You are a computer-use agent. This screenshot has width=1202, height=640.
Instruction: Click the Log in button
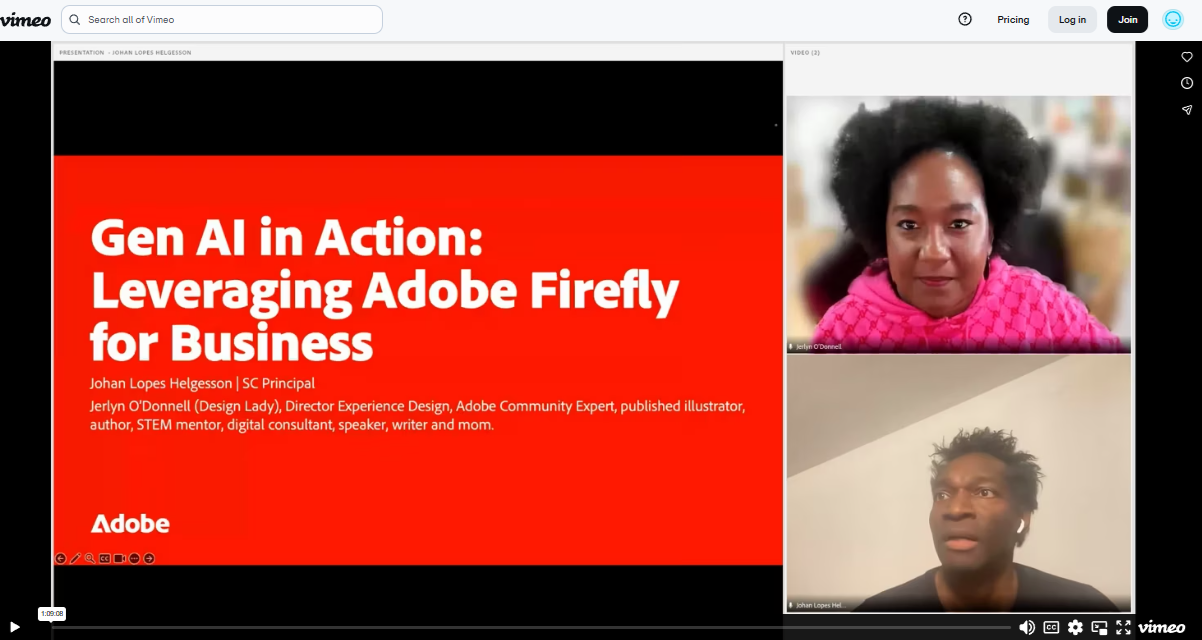pyautogui.click(x=1072, y=19)
